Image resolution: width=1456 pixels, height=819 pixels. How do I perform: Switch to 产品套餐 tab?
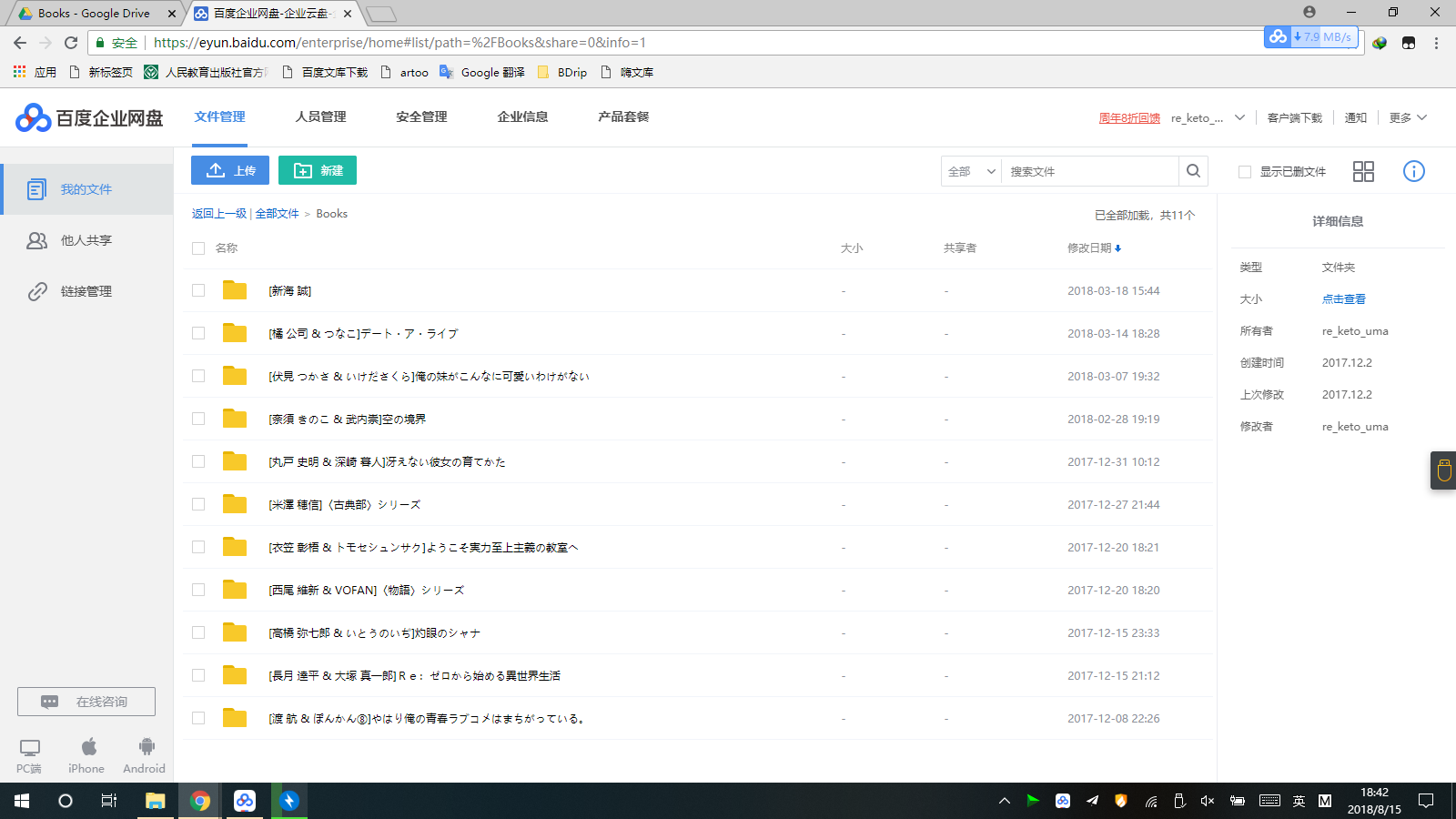623,116
